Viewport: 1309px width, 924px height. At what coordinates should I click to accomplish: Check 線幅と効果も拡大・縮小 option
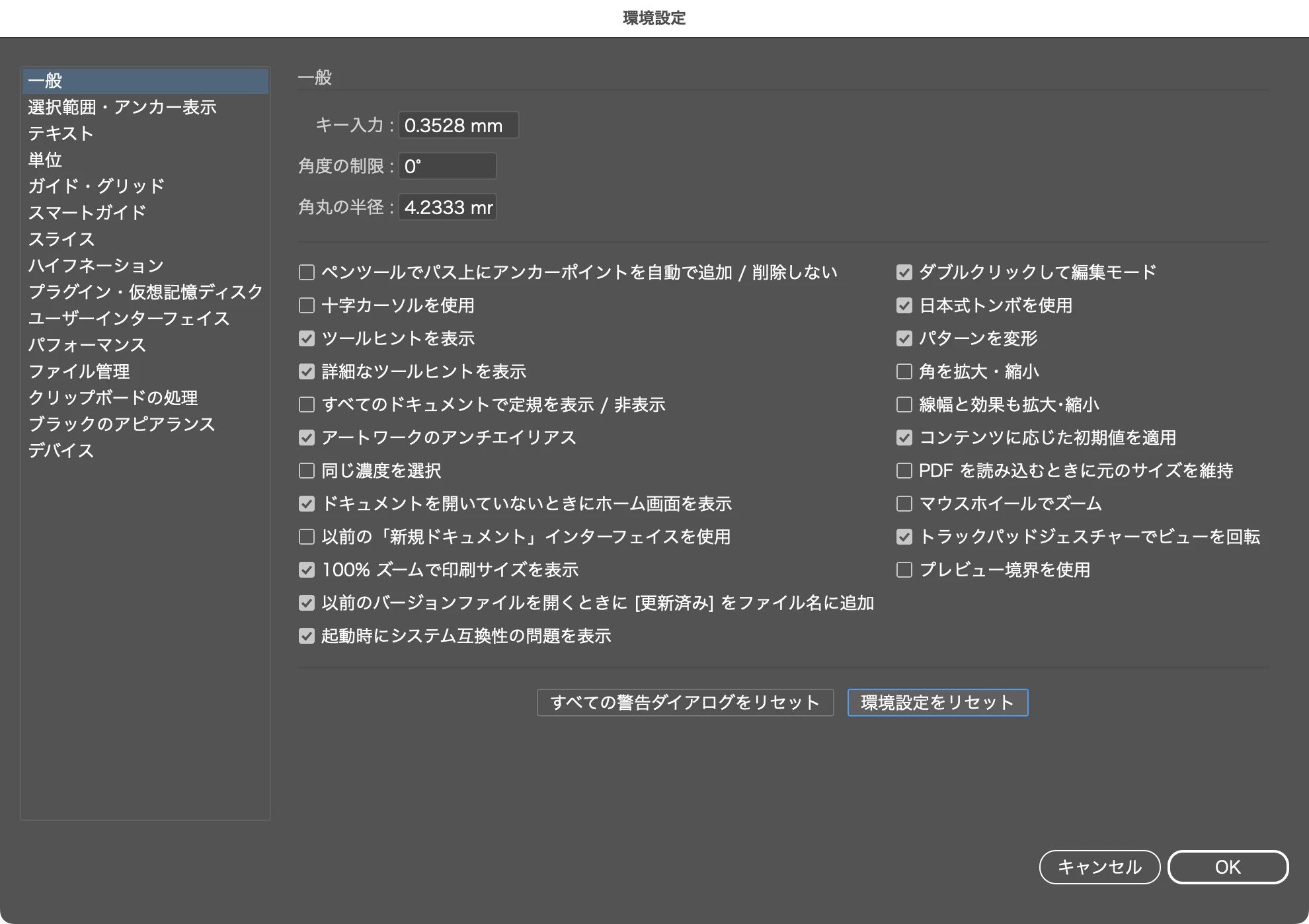coord(904,404)
